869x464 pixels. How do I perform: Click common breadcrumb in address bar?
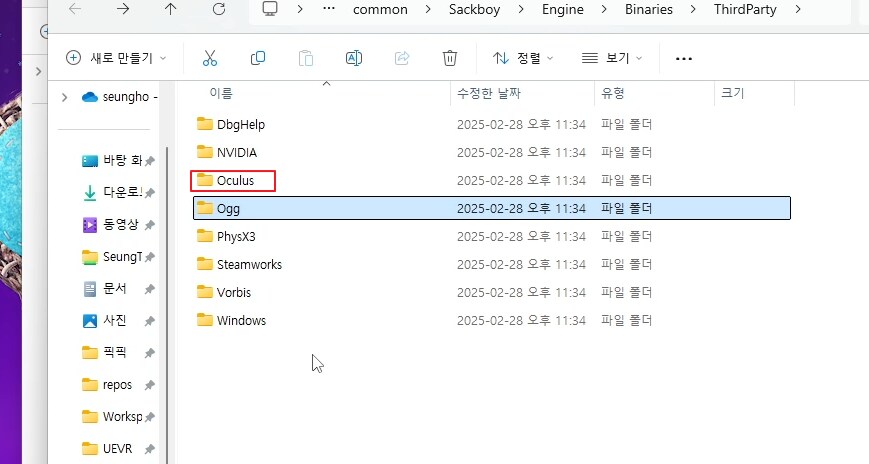380,9
